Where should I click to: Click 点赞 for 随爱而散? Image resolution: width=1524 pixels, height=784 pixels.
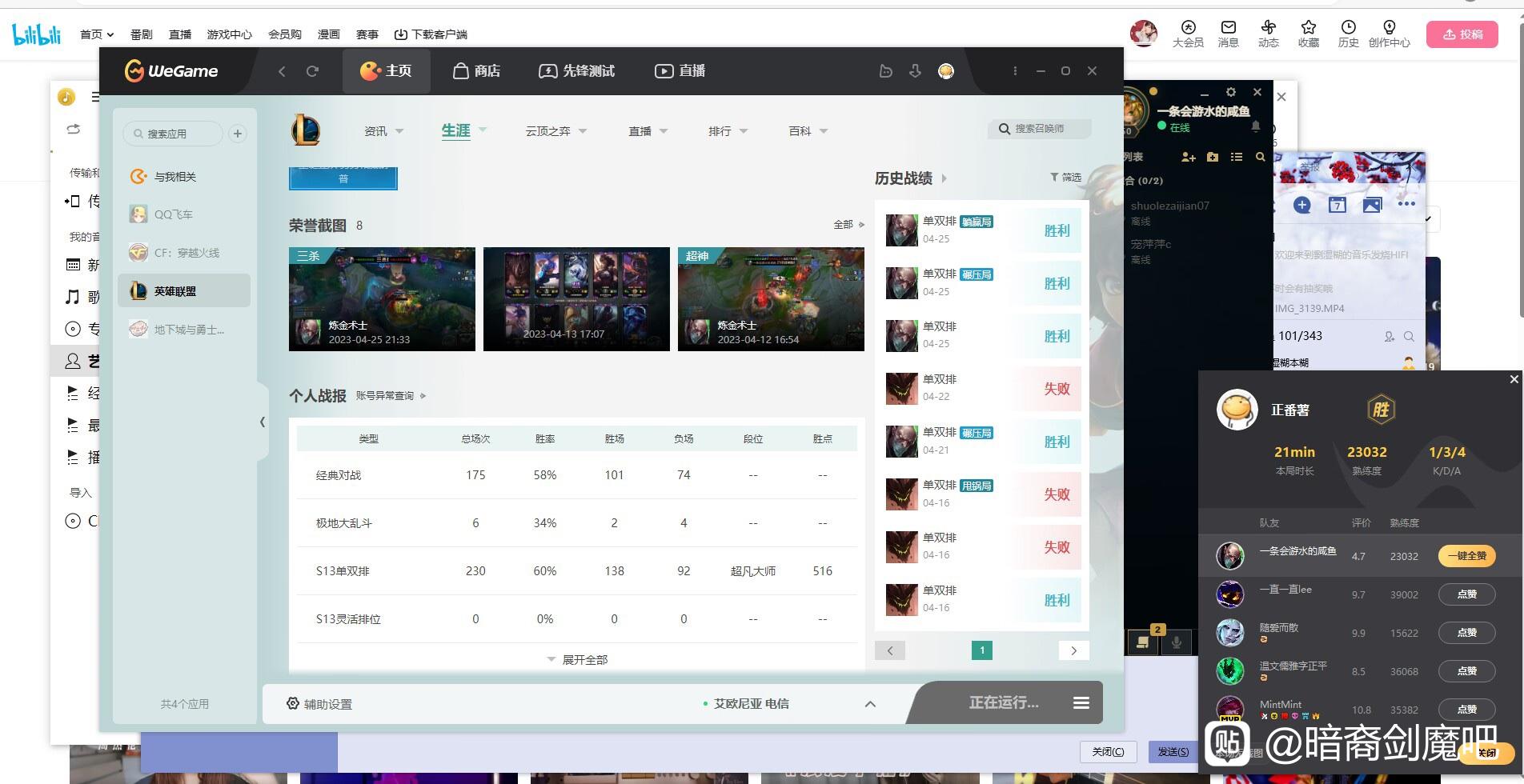(1467, 633)
